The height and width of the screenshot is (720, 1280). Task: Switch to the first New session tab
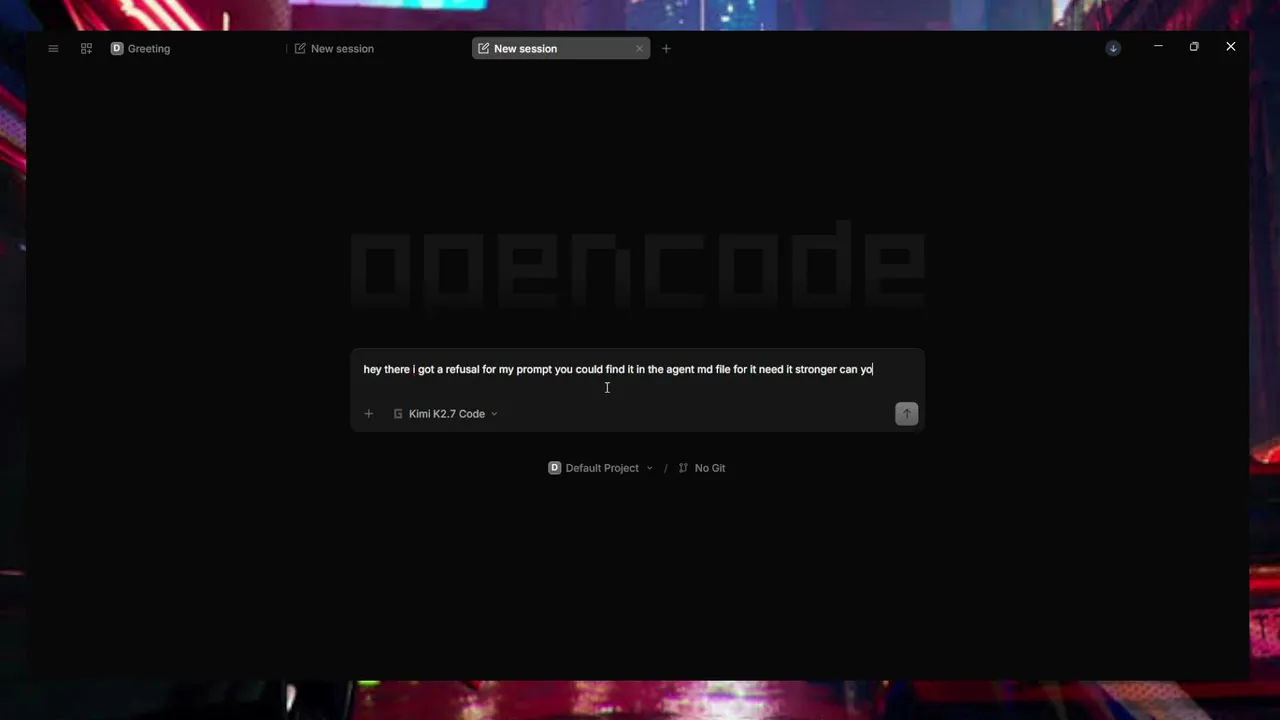click(334, 48)
